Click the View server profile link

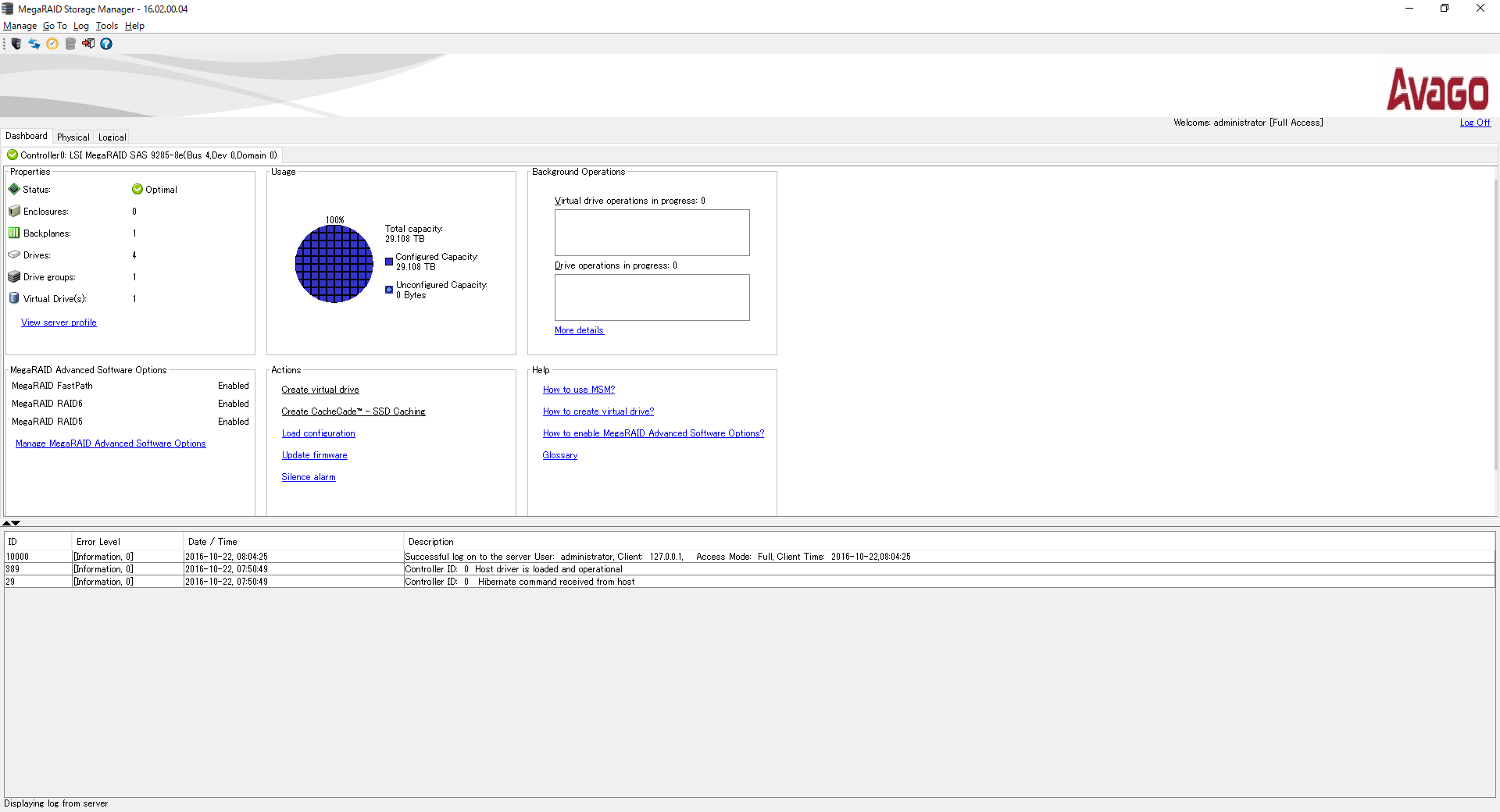point(59,322)
